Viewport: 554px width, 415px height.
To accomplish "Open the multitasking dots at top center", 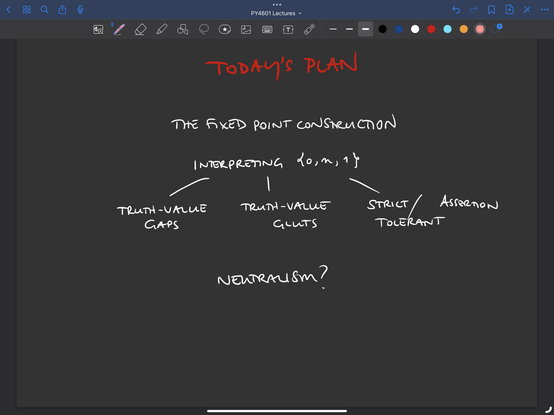I will click(277, 5).
